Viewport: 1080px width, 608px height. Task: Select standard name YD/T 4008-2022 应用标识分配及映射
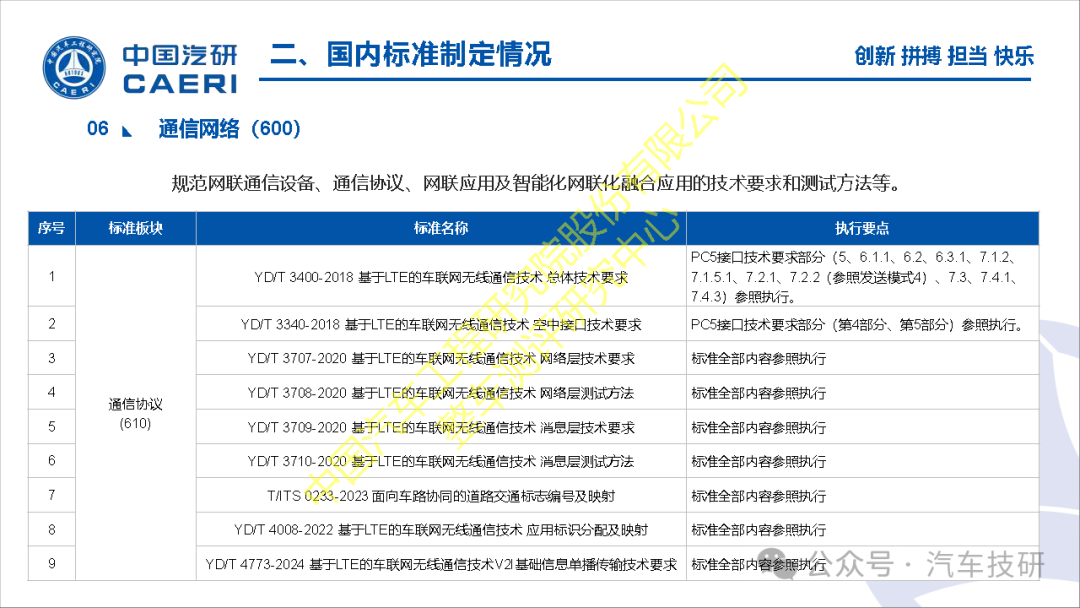[x=441, y=530]
